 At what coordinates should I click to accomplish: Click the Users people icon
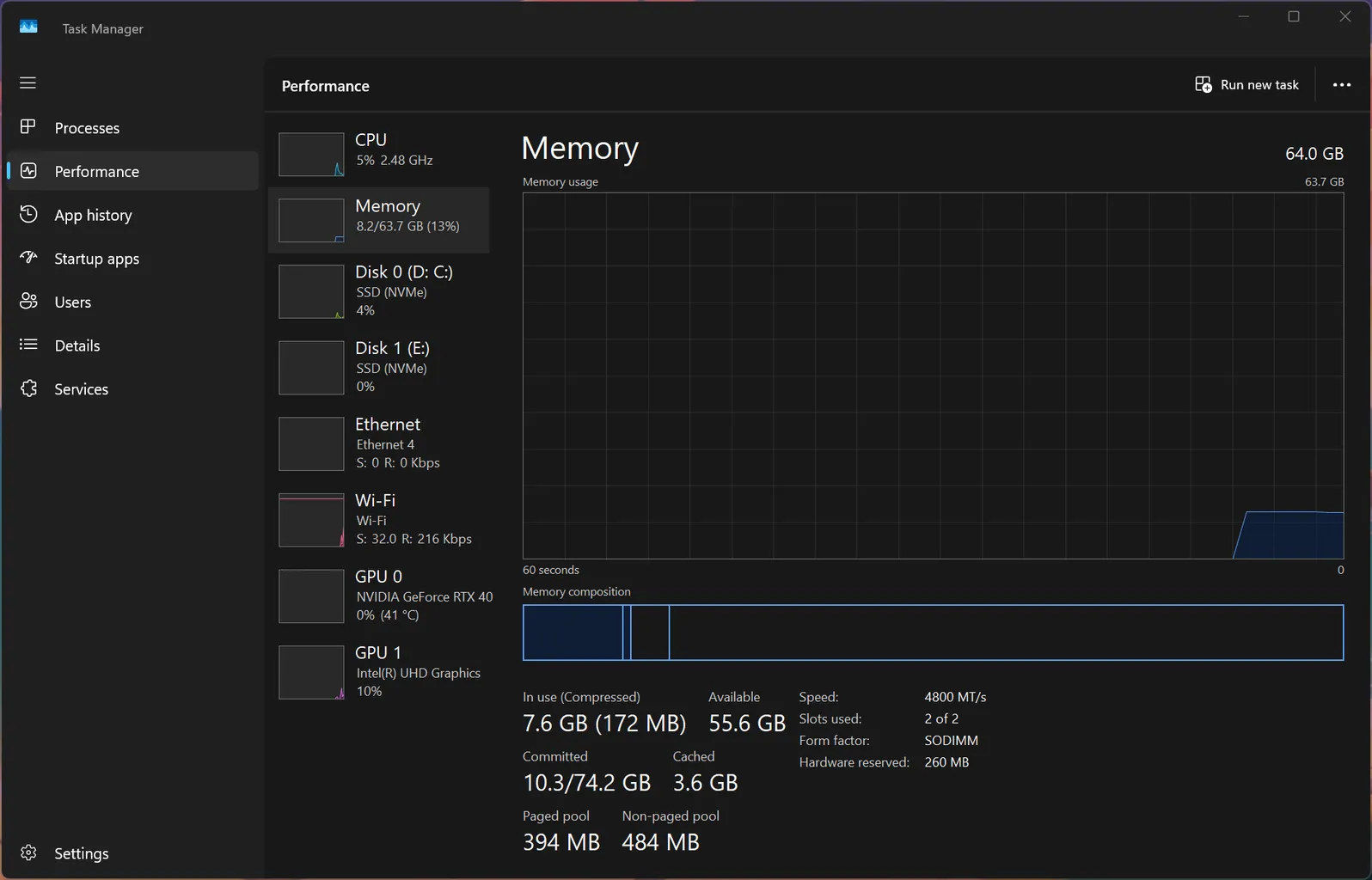[28, 302]
